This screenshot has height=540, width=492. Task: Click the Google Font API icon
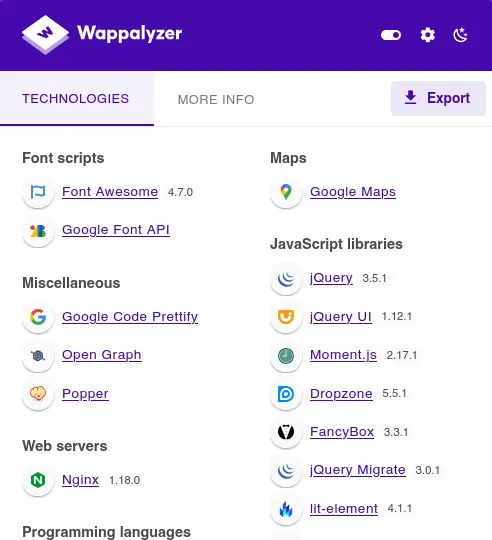coord(38,231)
